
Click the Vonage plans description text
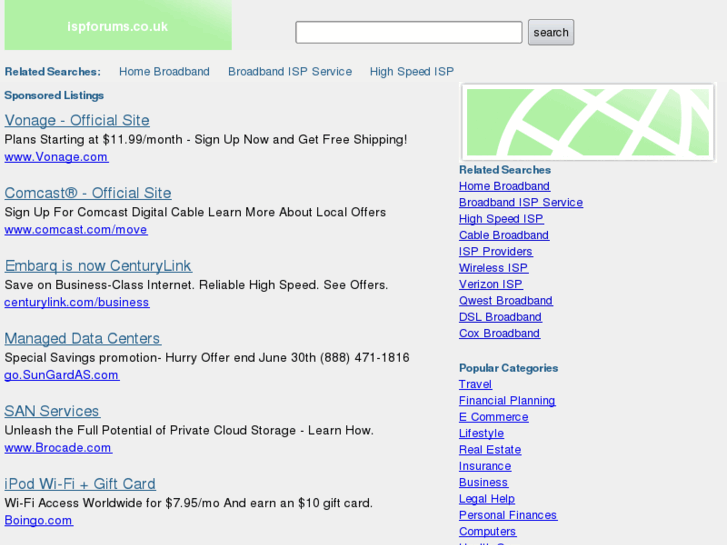coord(206,140)
